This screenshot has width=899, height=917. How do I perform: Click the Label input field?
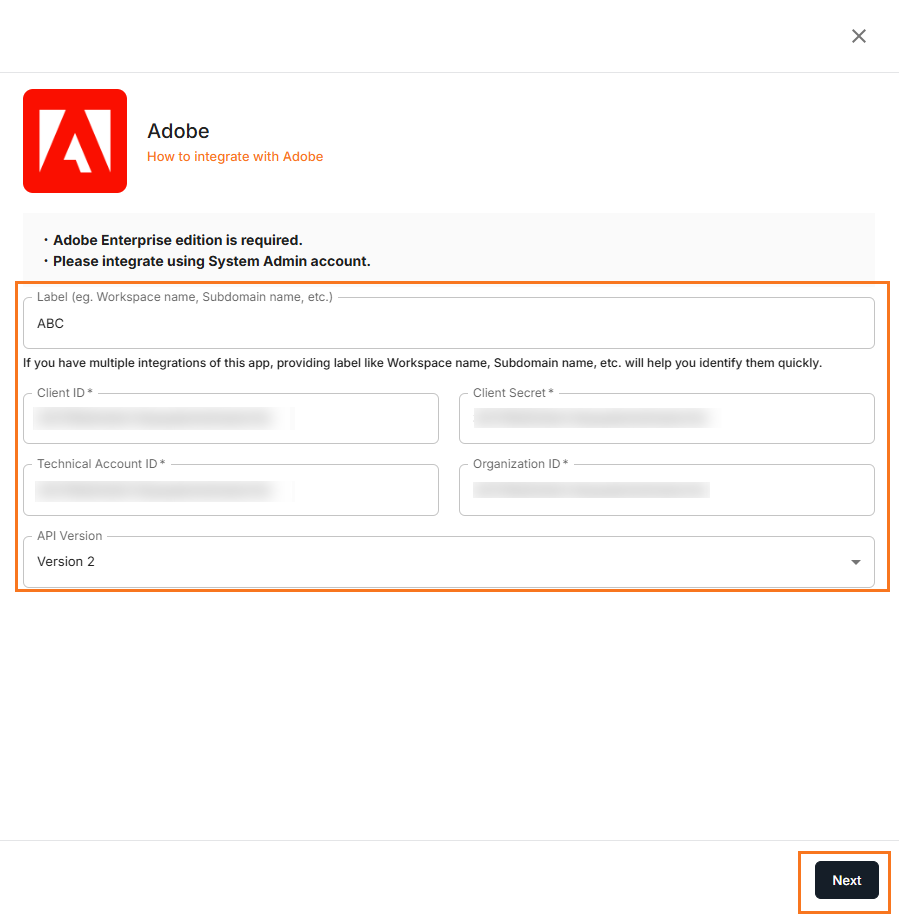pyautogui.click(x=449, y=323)
